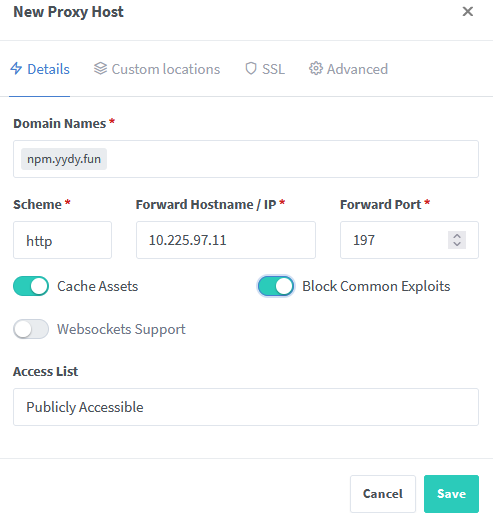This screenshot has height=513, width=493.
Task: Click the lightning bolt Details icon
Action: [16, 69]
